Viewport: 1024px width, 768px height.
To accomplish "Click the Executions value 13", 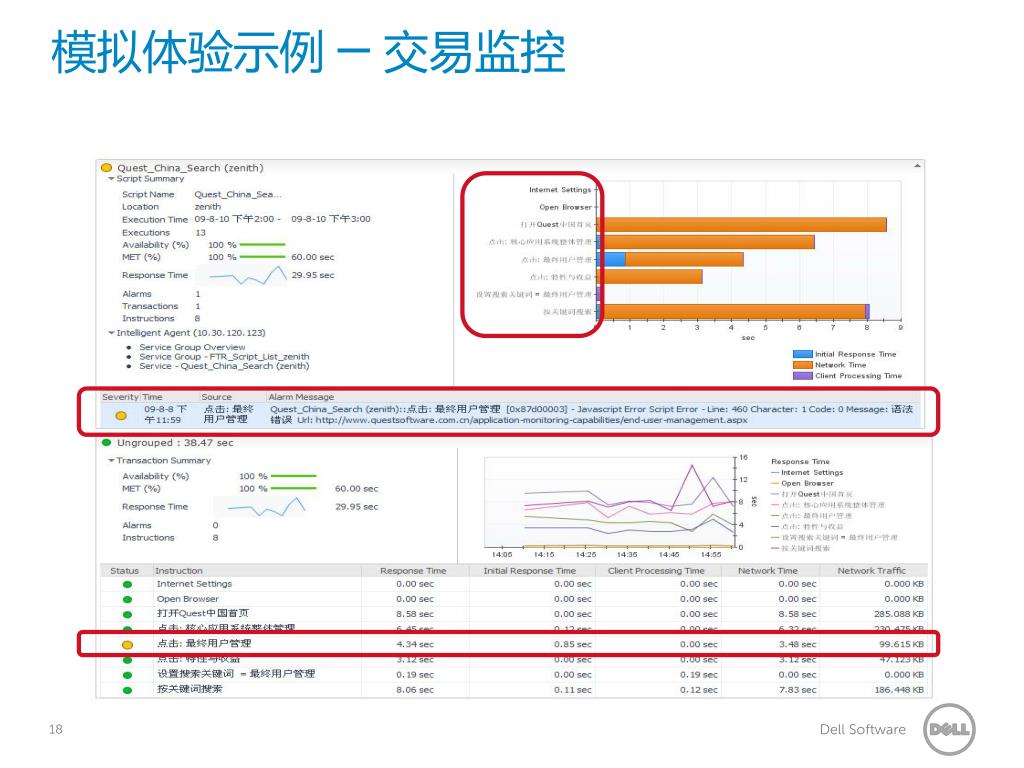I will pyautogui.click(x=200, y=232).
